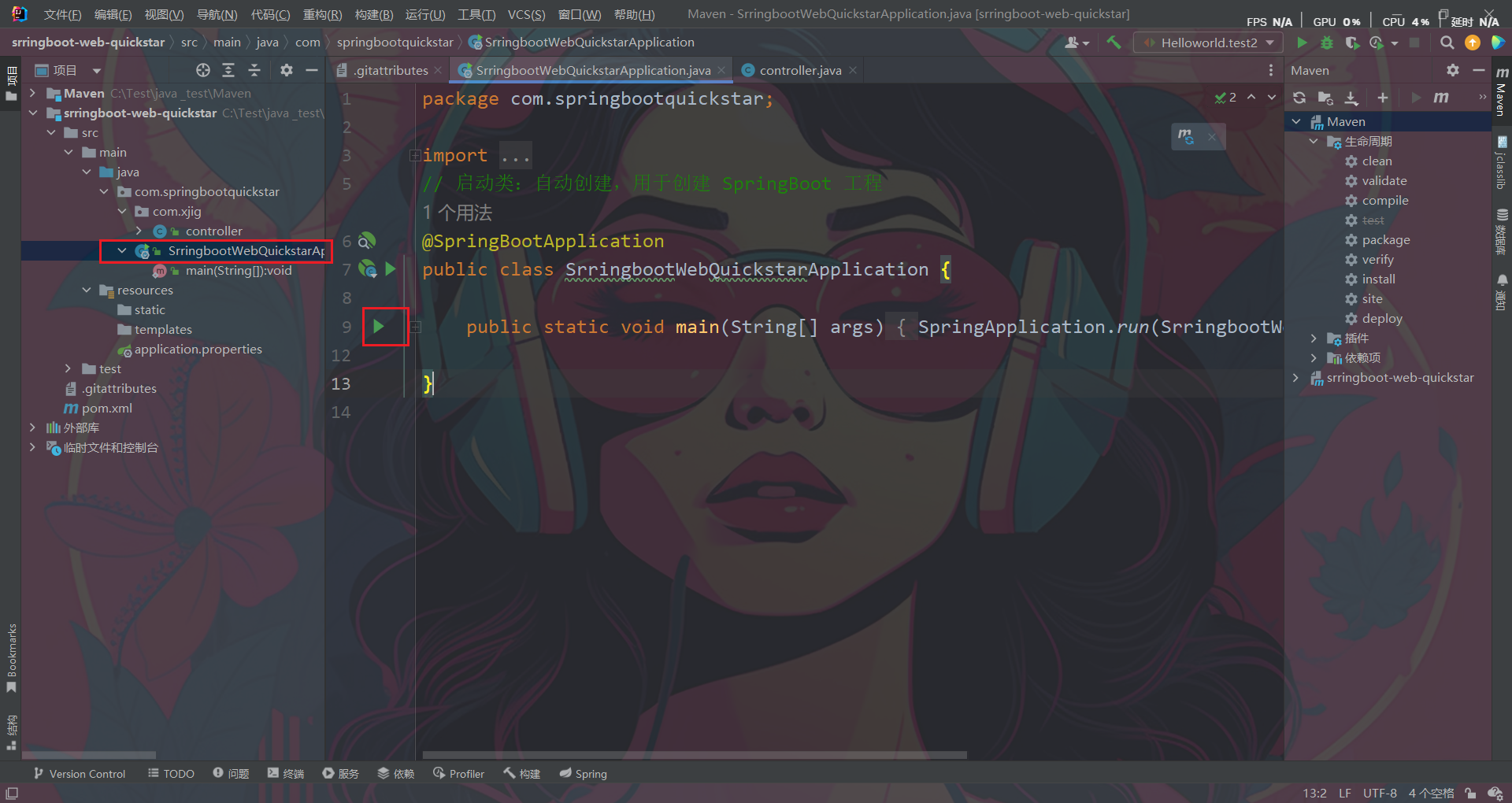Open run configuration dropdown Helloworld.test2
1512x803 pixels.
coord(1209,43)
